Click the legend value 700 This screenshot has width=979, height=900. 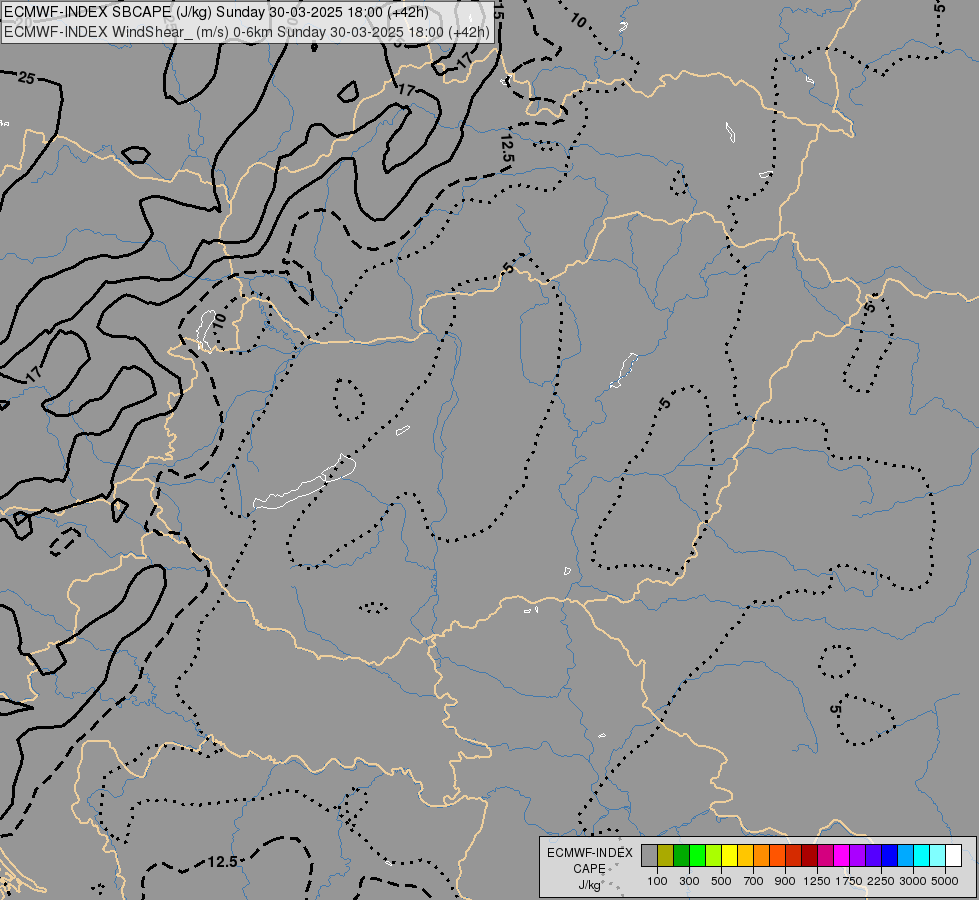pos(753,881)
